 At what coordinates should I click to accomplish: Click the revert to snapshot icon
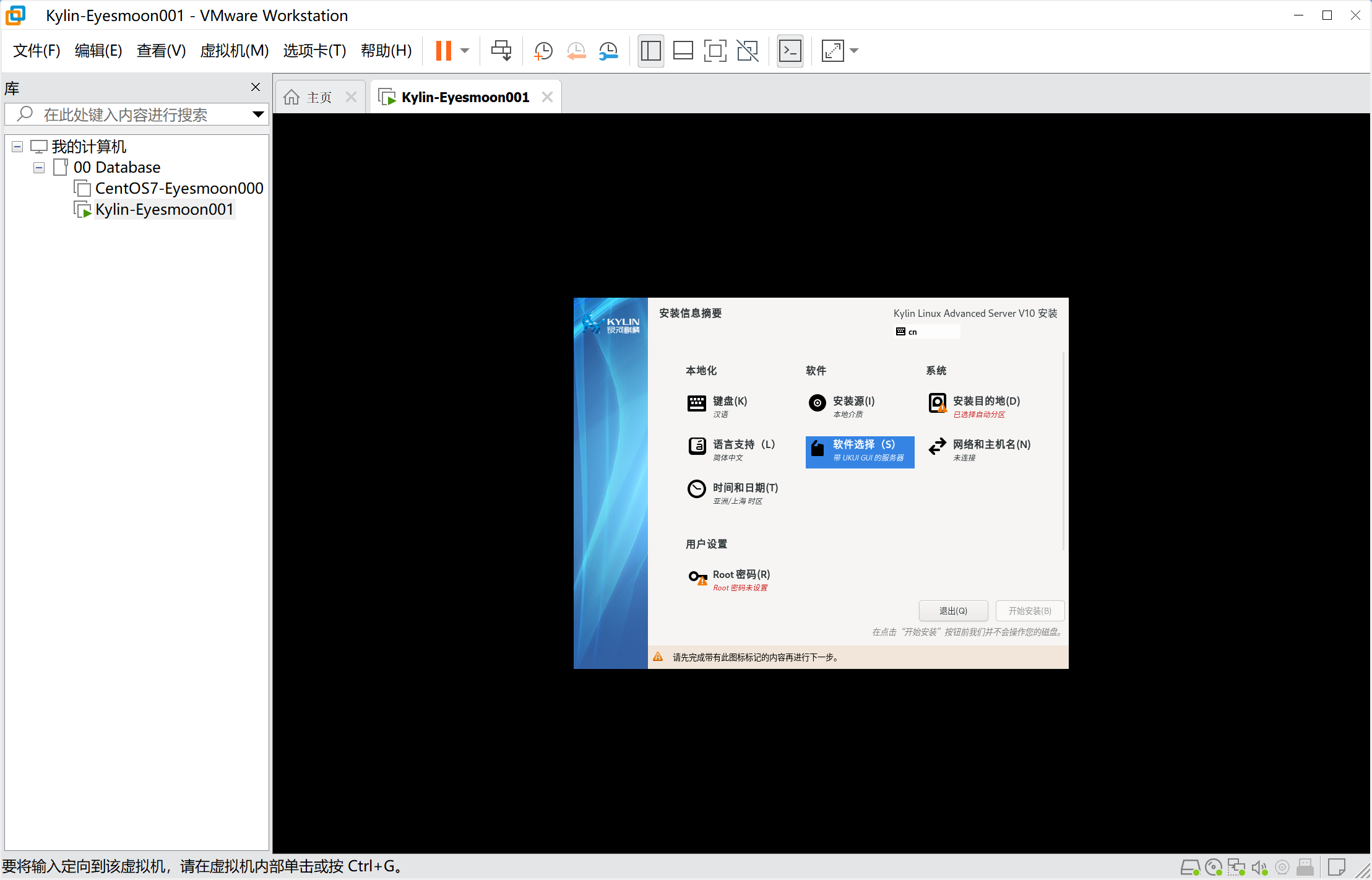tap(576, 51)
